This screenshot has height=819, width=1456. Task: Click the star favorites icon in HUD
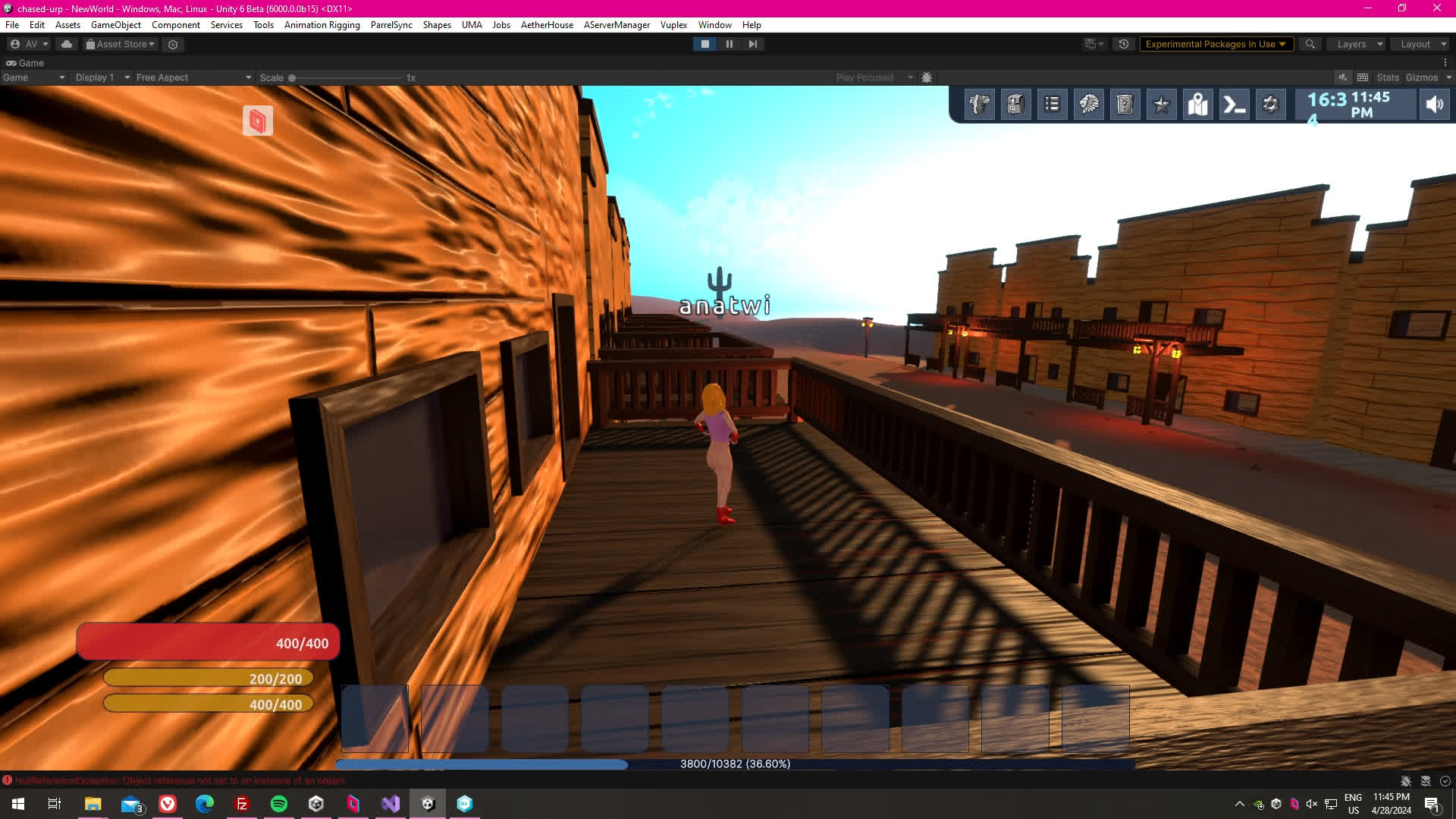[1161, 105]
